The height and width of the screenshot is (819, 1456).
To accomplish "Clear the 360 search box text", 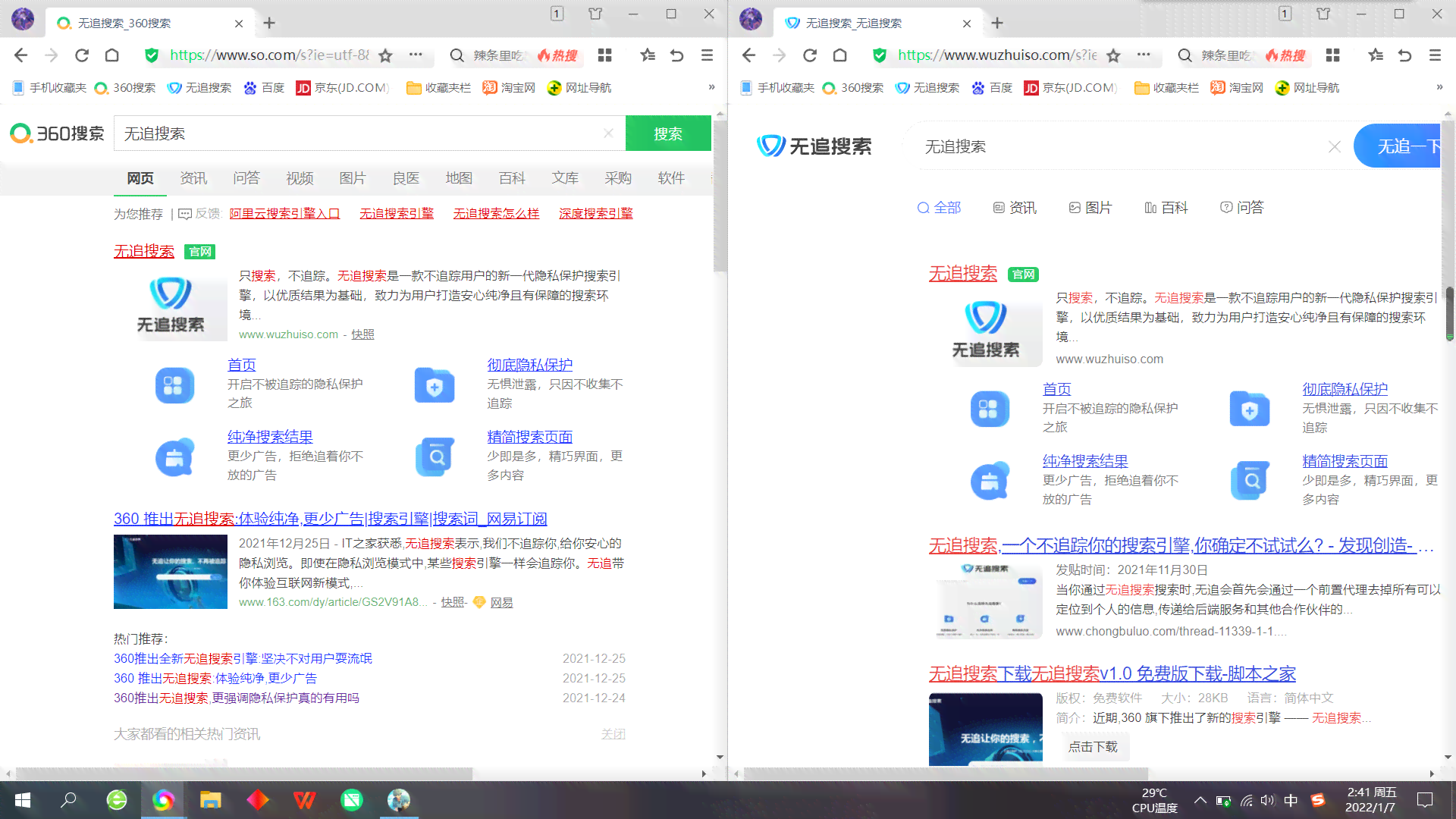I will pyautogui.click(x=608, y=133).
